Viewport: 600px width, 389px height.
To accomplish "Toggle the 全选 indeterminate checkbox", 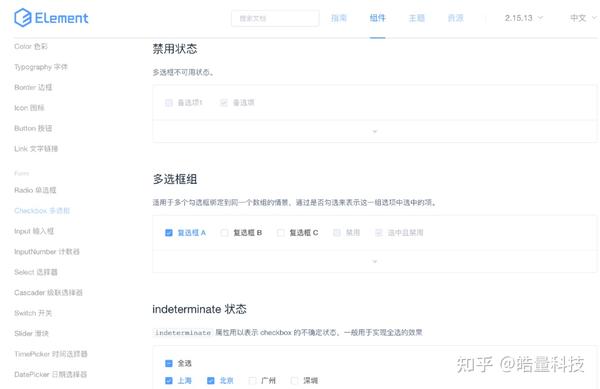I will [169, 363].
